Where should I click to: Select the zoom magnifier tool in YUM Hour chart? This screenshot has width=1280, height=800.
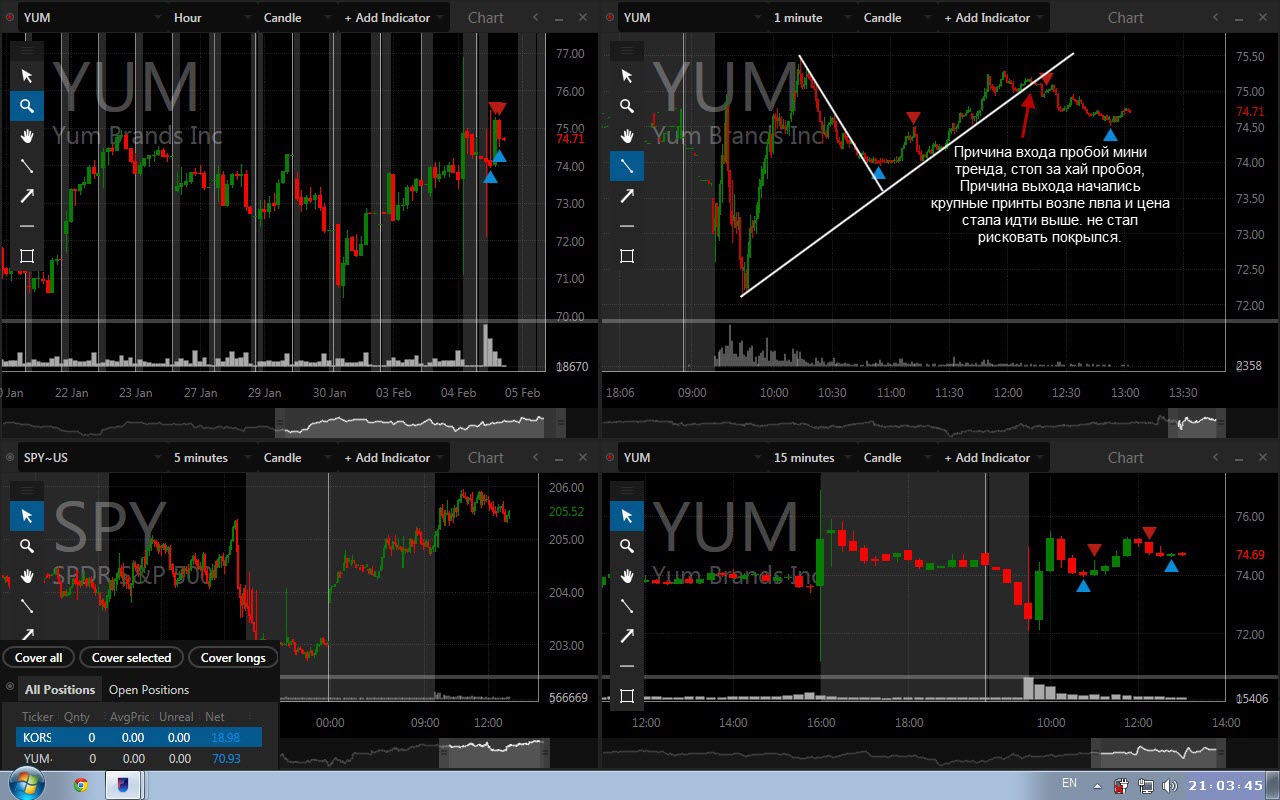[x=27, y=106]
